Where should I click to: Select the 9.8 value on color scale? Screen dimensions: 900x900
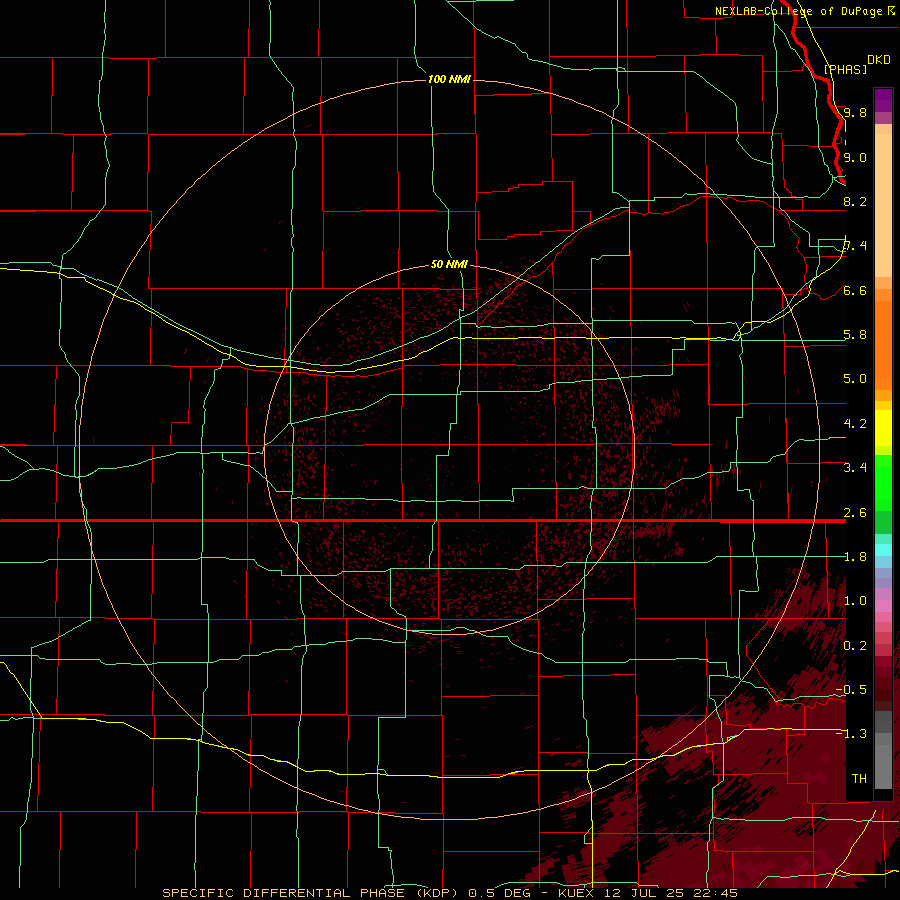click(x=855, y=112)
